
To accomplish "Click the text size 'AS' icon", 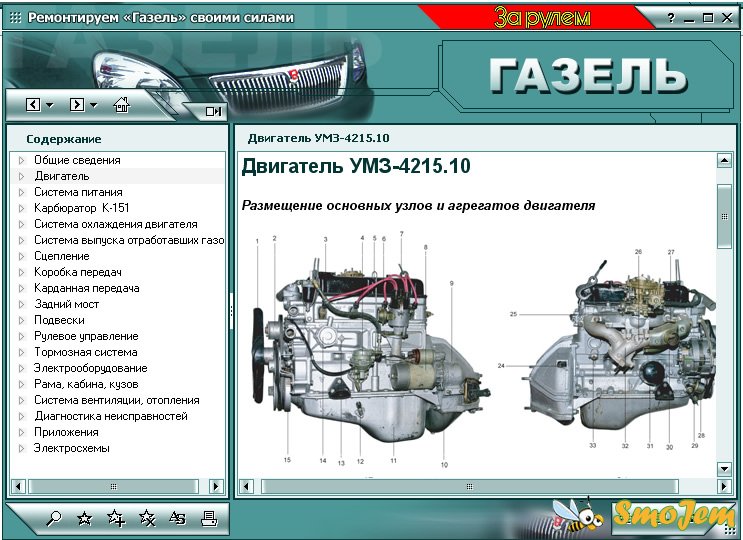I will click(178, 519).
